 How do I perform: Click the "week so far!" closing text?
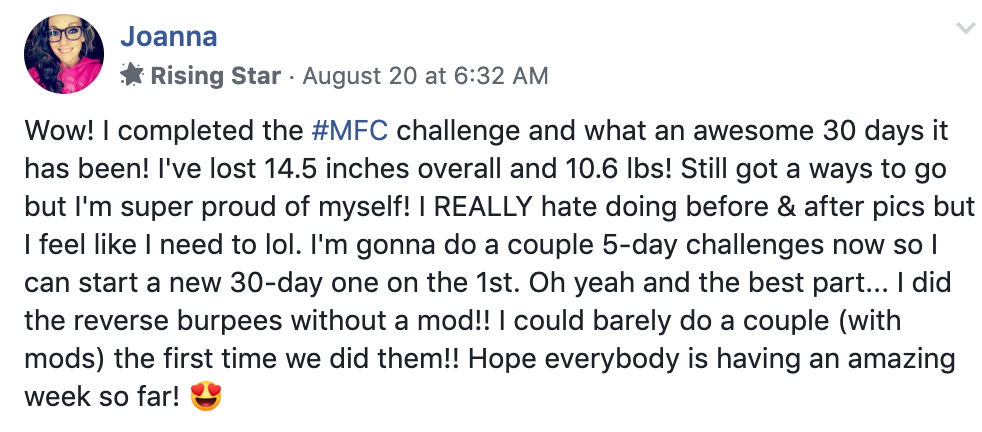pos(103,397)
